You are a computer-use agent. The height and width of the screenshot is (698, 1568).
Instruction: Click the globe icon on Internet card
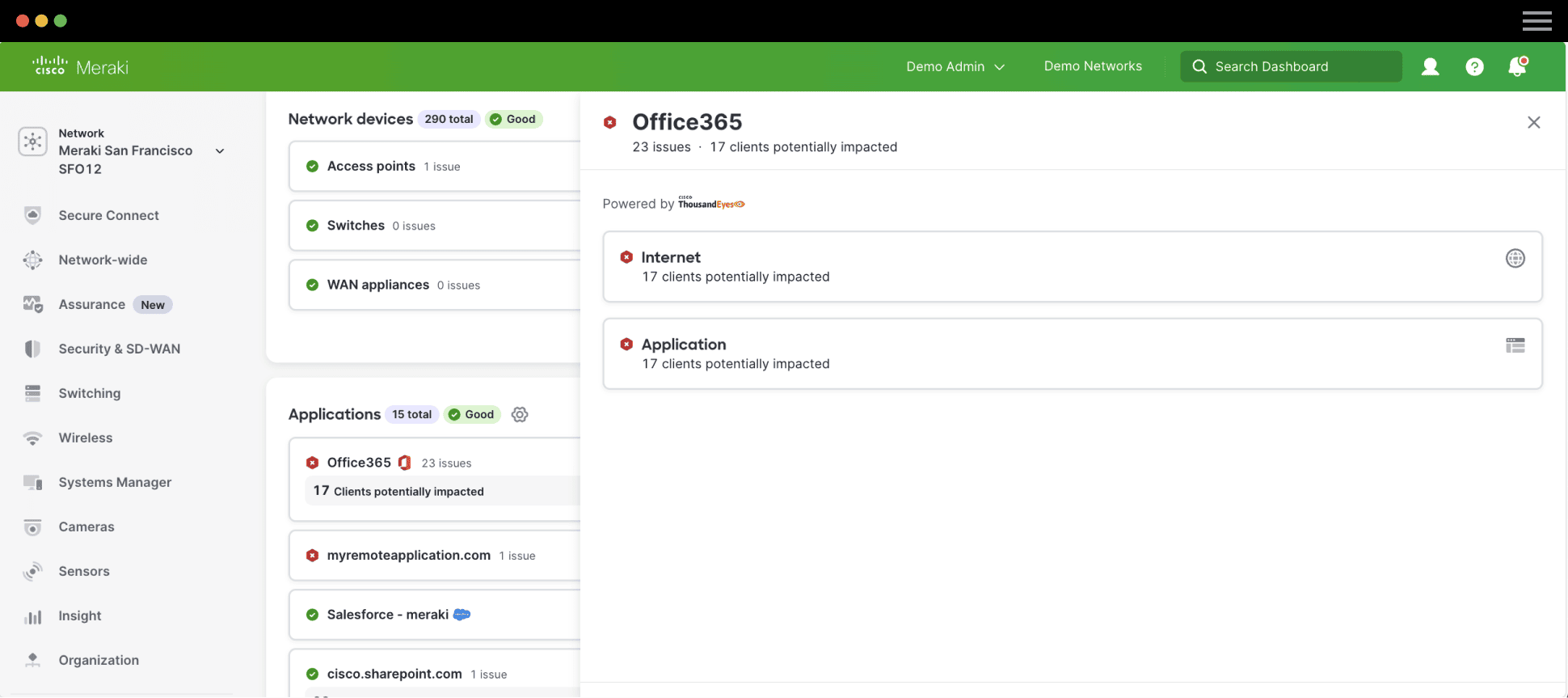1515,259
